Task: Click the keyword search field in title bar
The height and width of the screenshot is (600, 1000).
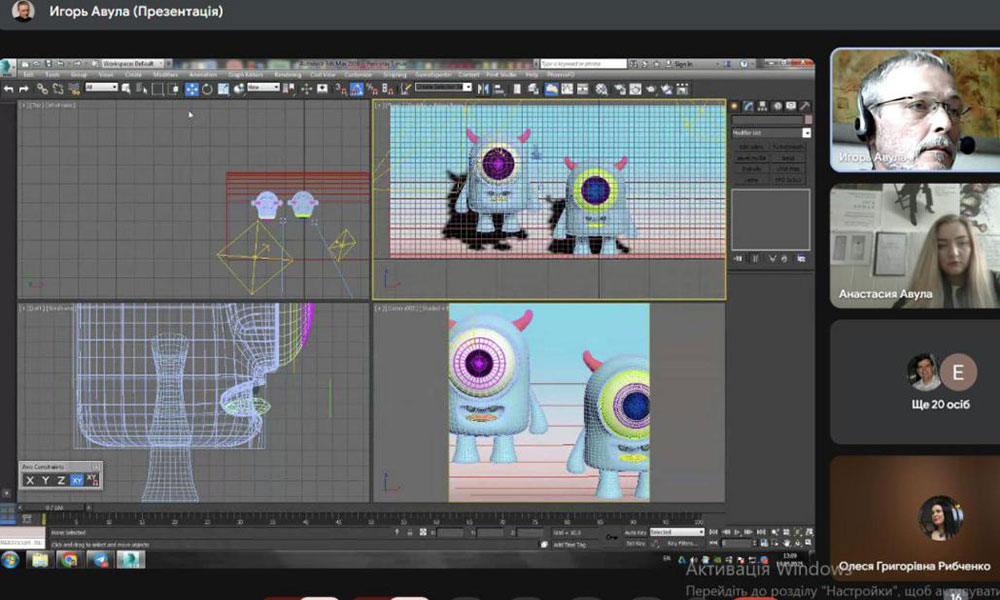Action: tap(583, 64)
